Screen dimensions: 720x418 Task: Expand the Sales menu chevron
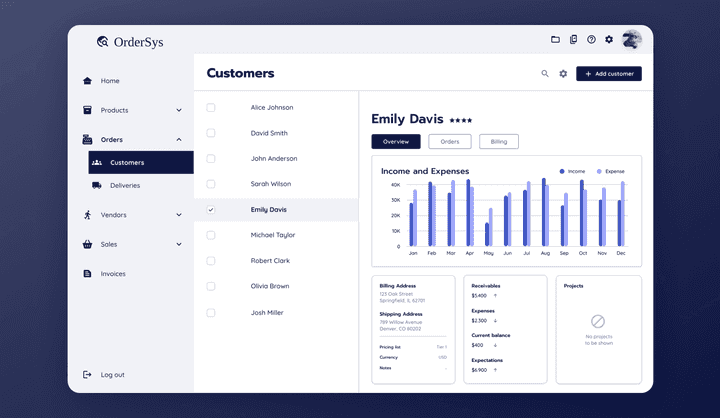[x=179, y=244]
